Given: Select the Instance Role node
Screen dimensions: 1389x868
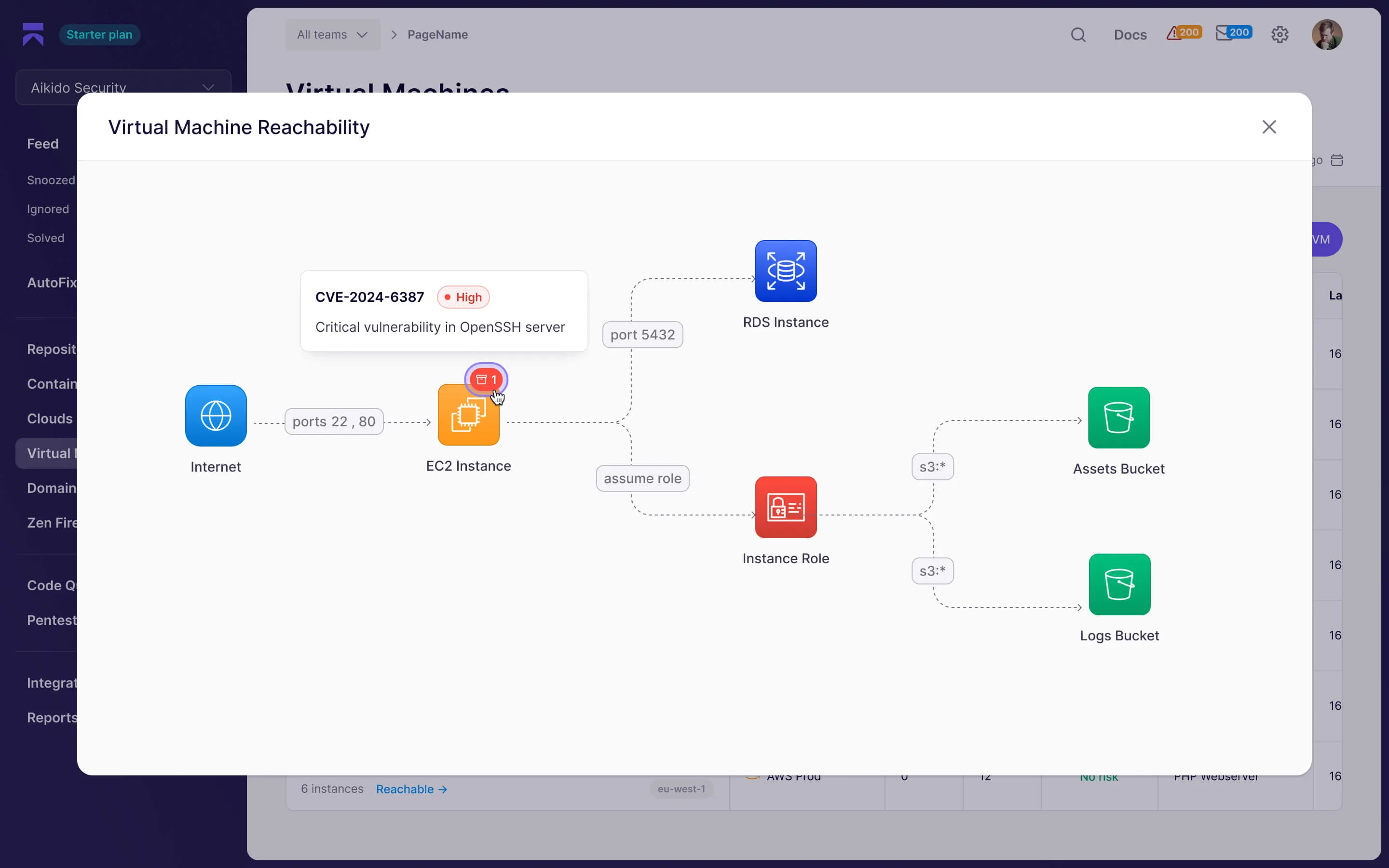Looking at the screenshot, I should click(x=786, y=507).
